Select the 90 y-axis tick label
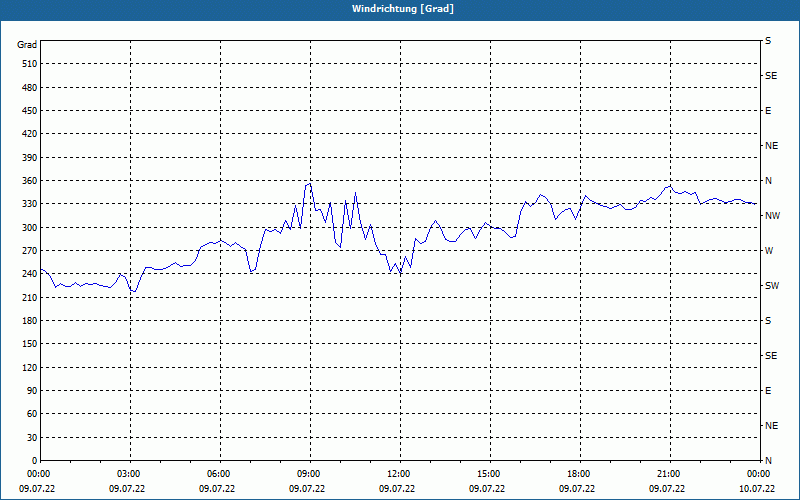800x500 pixels. point(32,390)
